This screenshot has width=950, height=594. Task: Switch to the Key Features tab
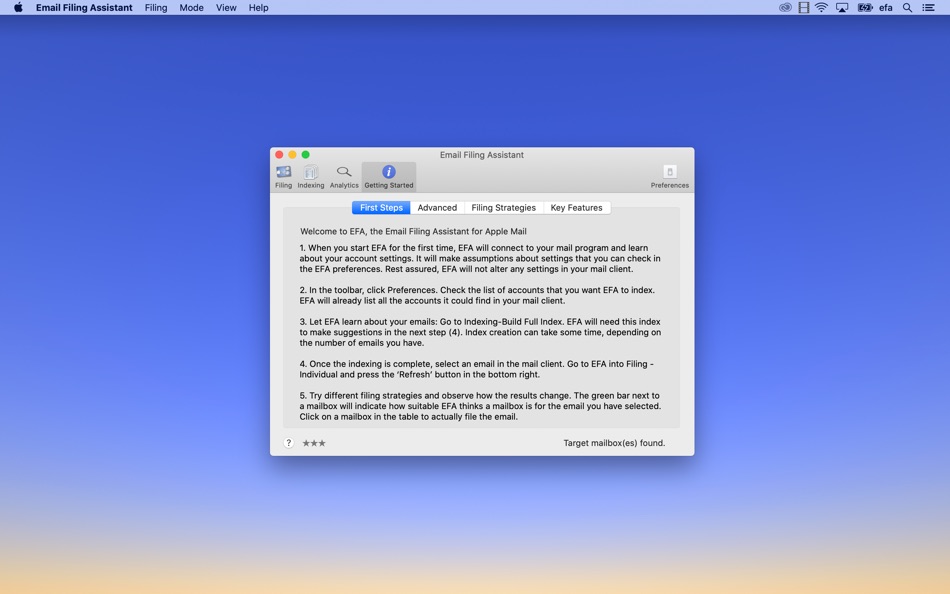[x=576, y=207]
